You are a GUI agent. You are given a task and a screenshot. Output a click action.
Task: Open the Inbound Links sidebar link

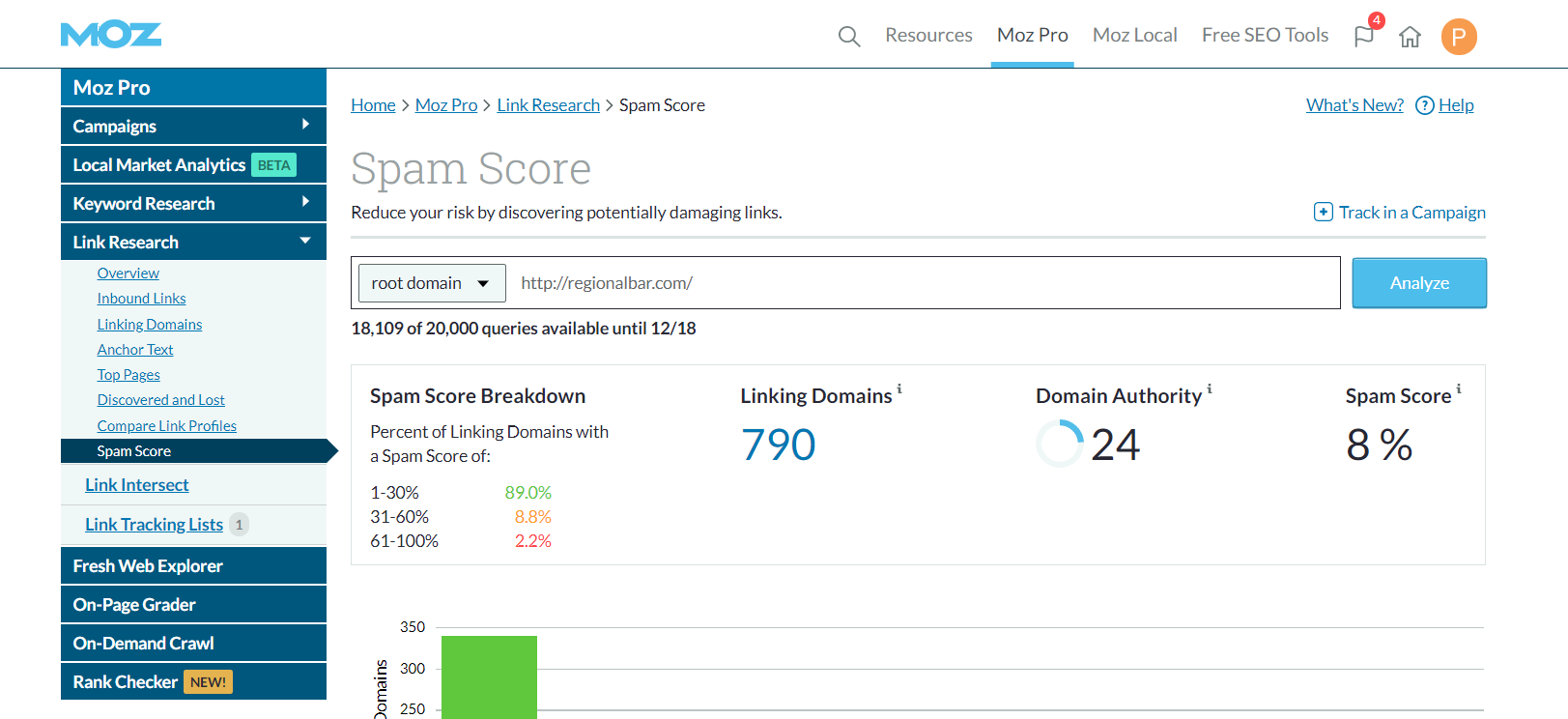(x=141, y=299)
